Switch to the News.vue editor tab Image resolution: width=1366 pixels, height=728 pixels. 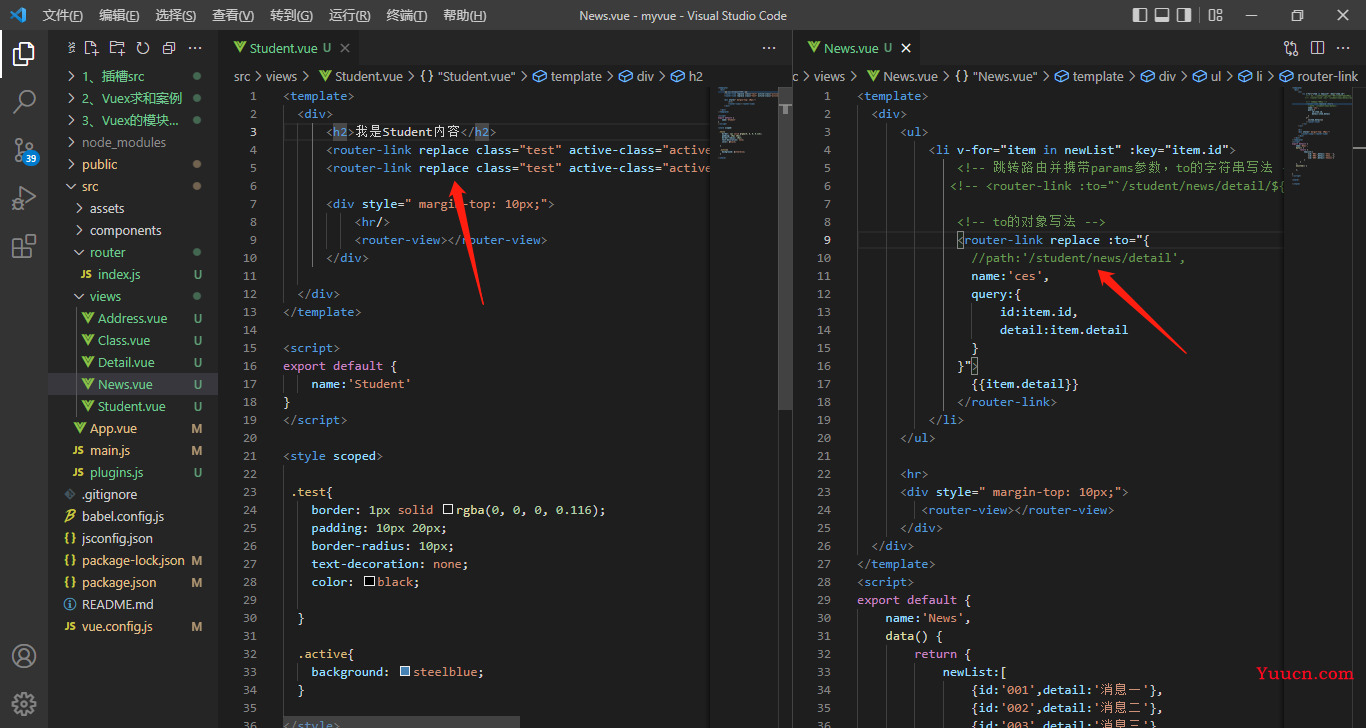857,48
